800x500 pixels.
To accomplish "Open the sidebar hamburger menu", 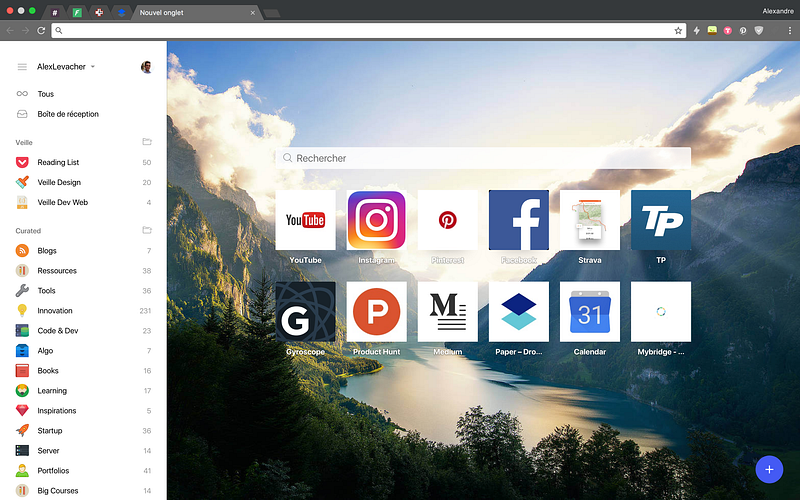I will [22, 67].
